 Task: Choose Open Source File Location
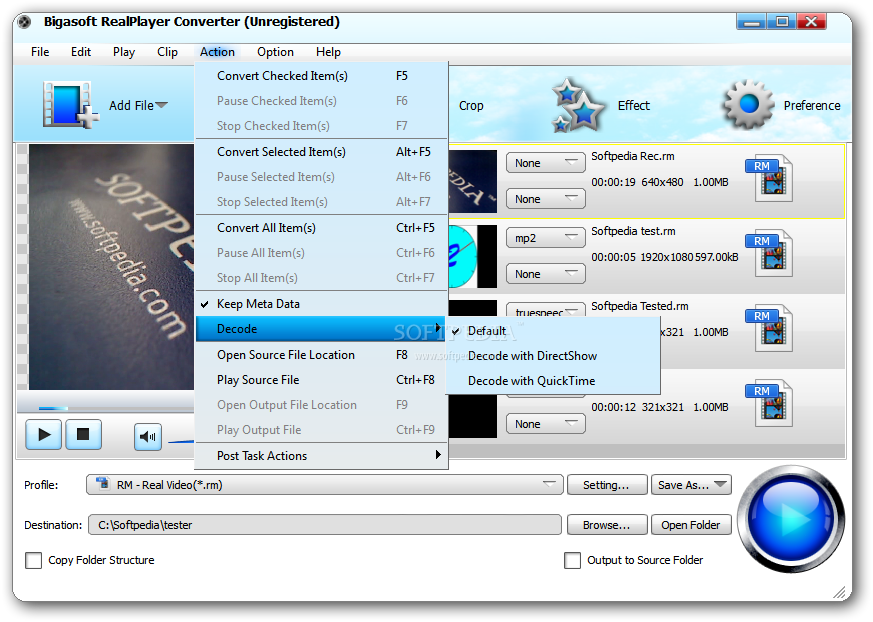322,355
